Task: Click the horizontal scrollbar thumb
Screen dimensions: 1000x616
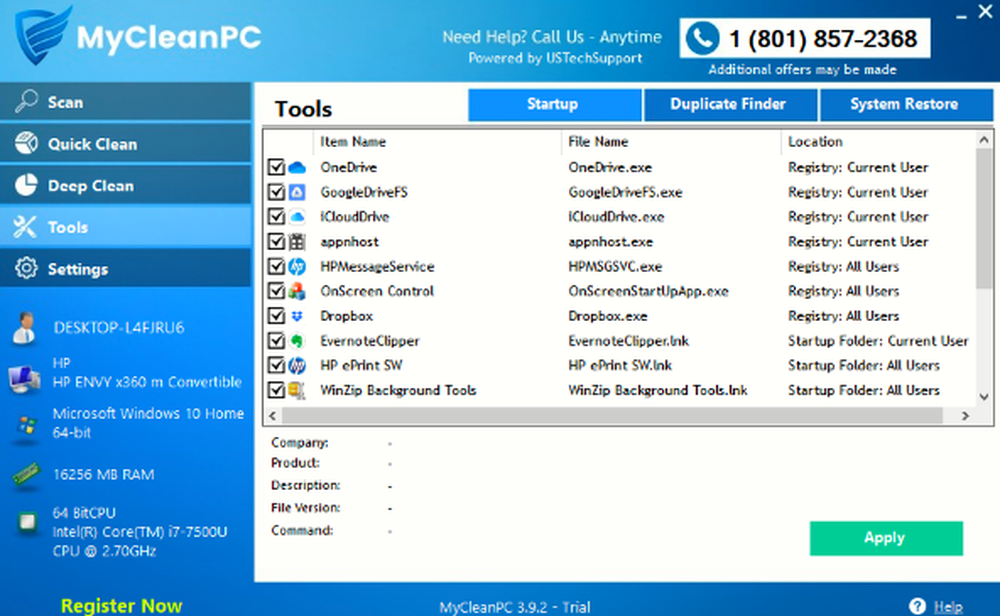Action: pyautogui.click(x=612, y=416)
